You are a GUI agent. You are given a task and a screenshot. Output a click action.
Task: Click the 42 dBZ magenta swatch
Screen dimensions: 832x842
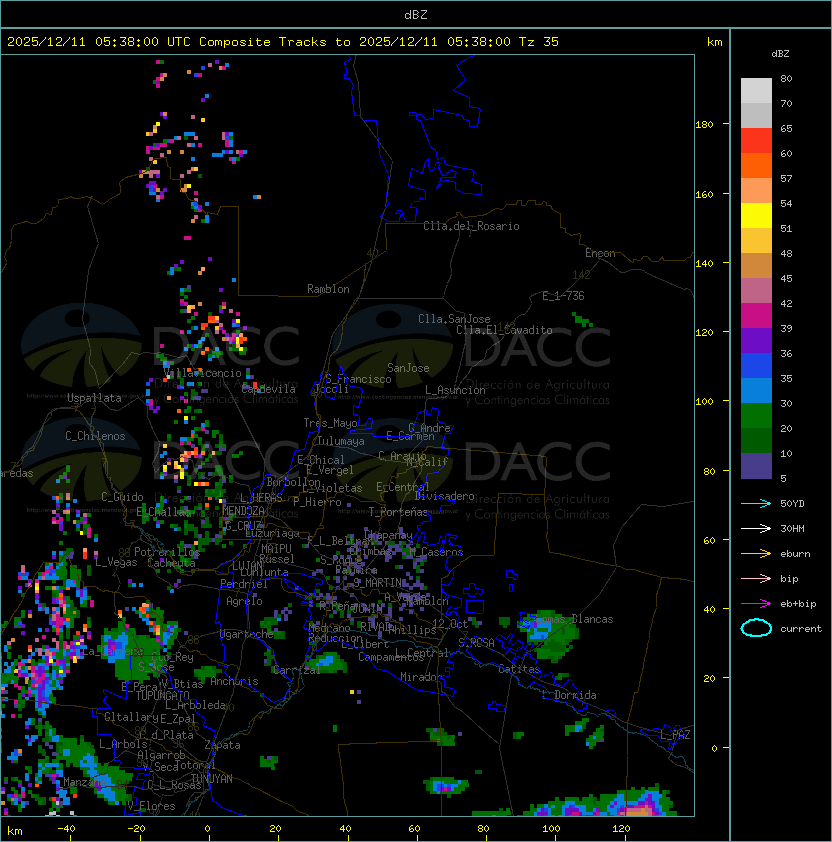[x=756, y=315]
